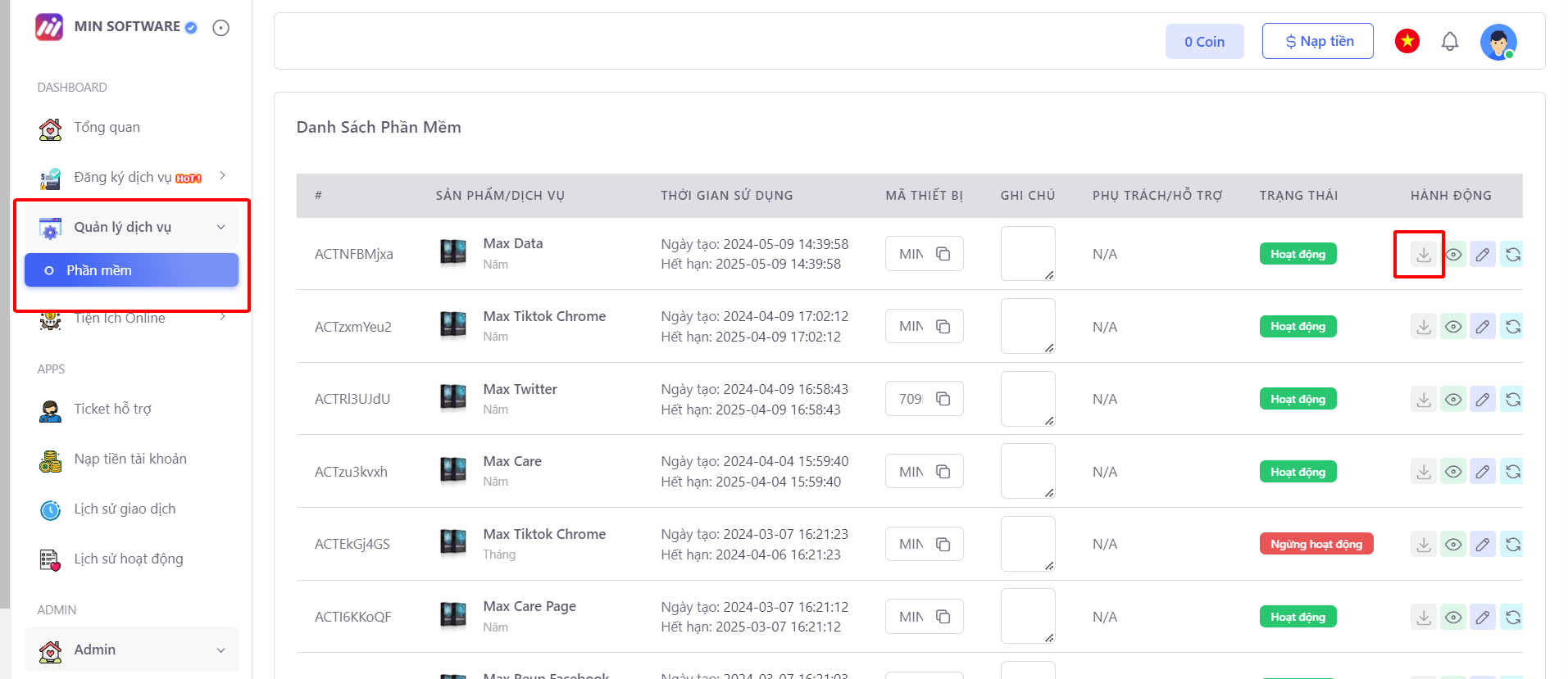Viewport: 1568px width, 679px height.
Task: Edit Max Twitter with the pencil icon
Action: click(x=1483, y=399)
